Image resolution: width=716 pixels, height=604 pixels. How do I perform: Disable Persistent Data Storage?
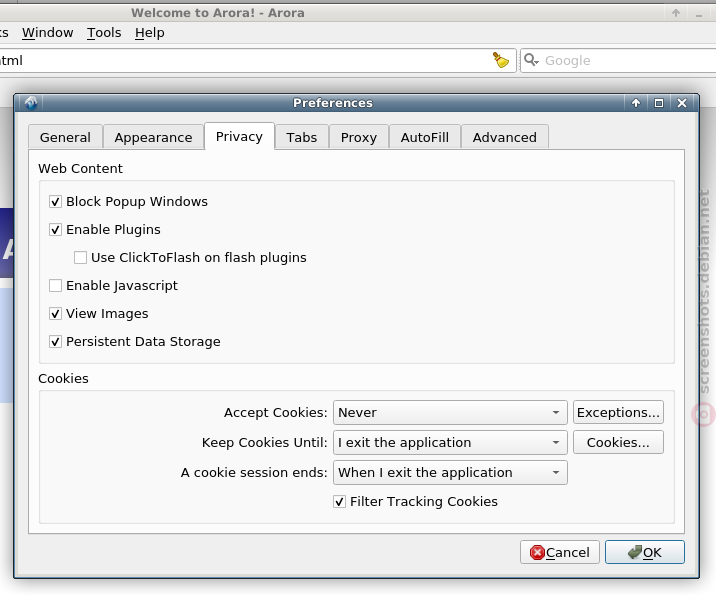(x=55, y=341)
